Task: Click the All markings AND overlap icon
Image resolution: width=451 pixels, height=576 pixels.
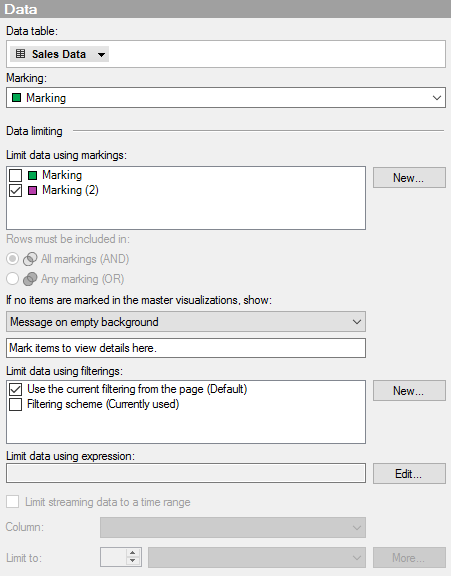Action: click(x=30, y=259)
